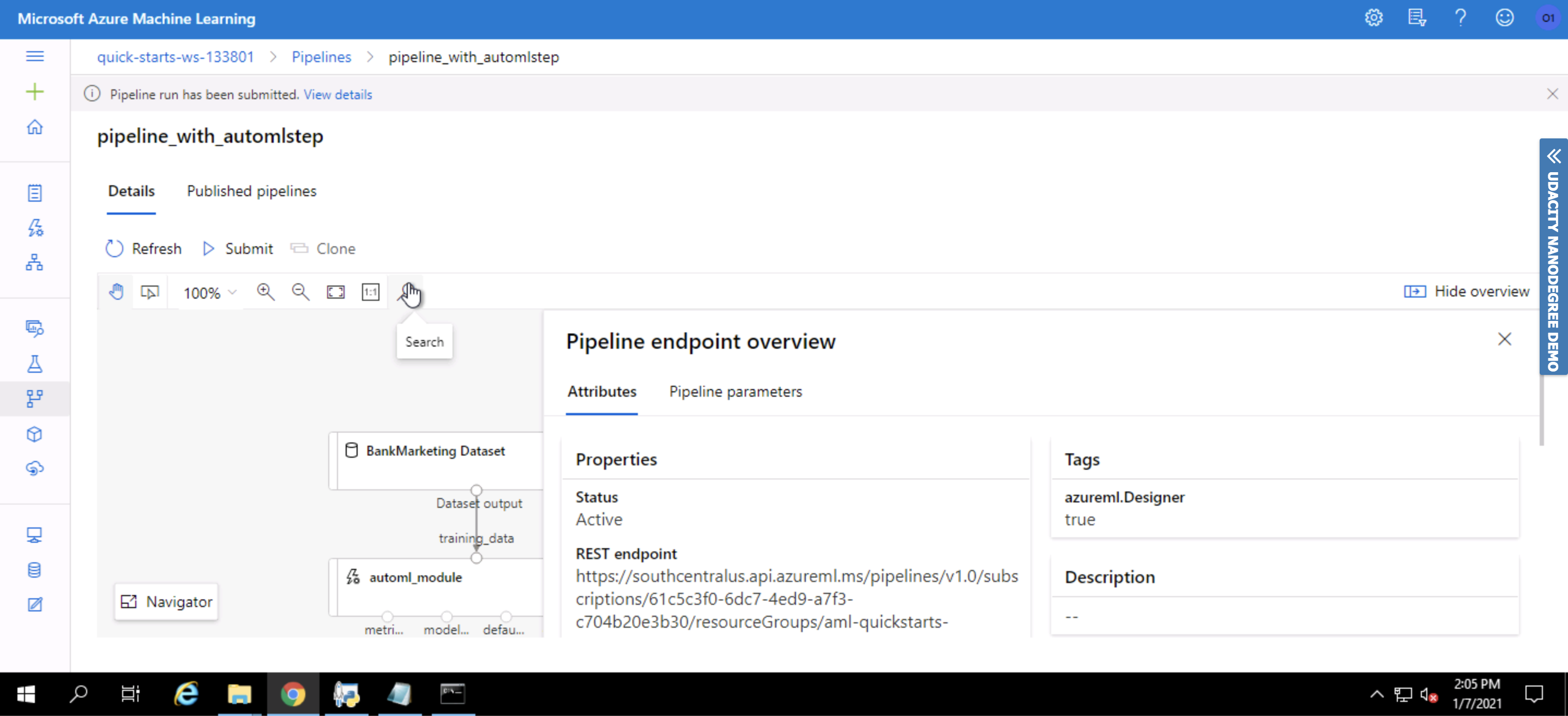Click the zoom out magnifier icon
This screenshot has width=1568, height=716.
[300, 292]
